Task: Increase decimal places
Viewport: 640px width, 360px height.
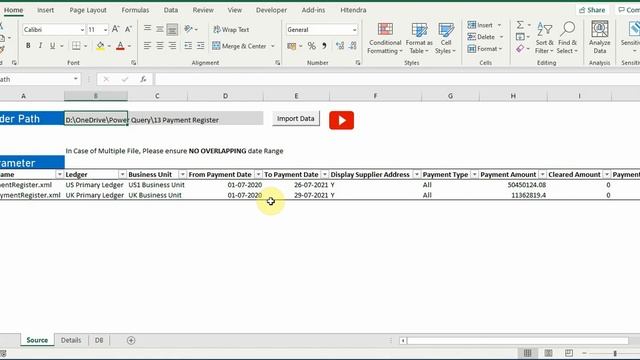Action: pos(340,46)
